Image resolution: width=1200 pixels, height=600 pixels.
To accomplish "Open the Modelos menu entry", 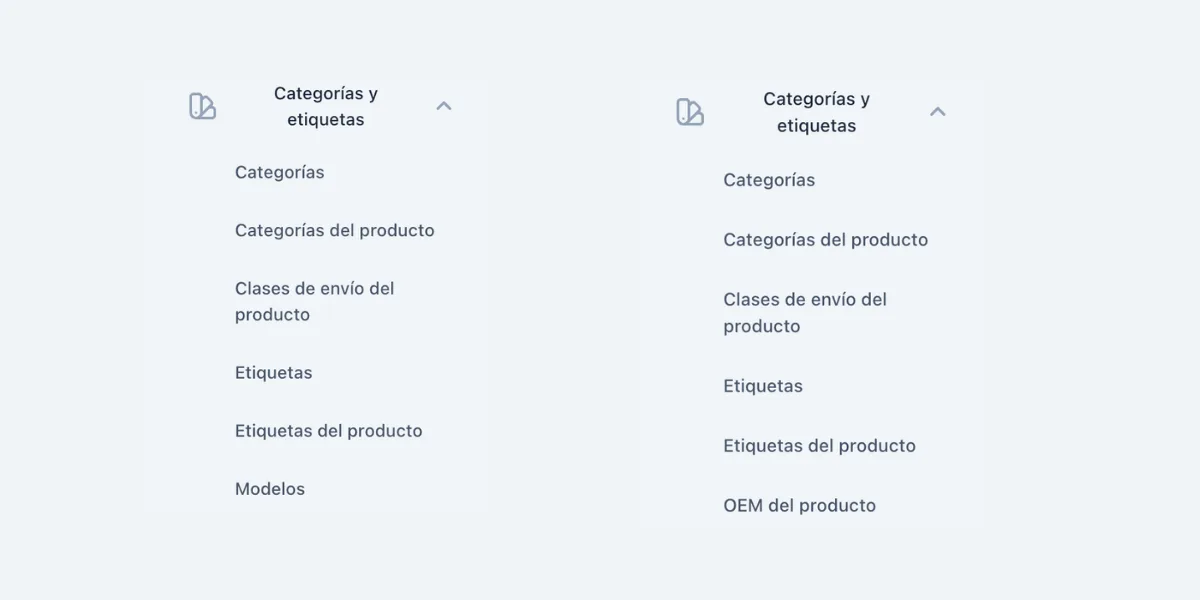I will (x=269, y=488).
